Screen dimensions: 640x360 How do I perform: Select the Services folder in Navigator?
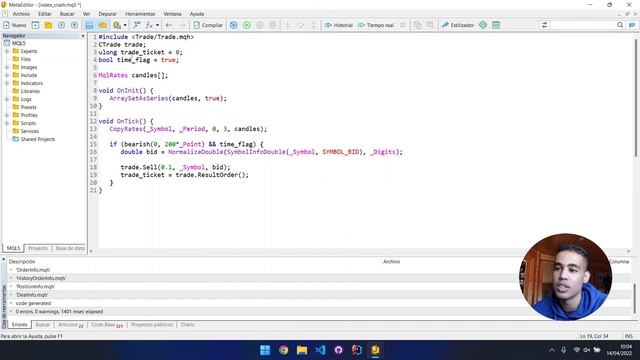point(29,131)
